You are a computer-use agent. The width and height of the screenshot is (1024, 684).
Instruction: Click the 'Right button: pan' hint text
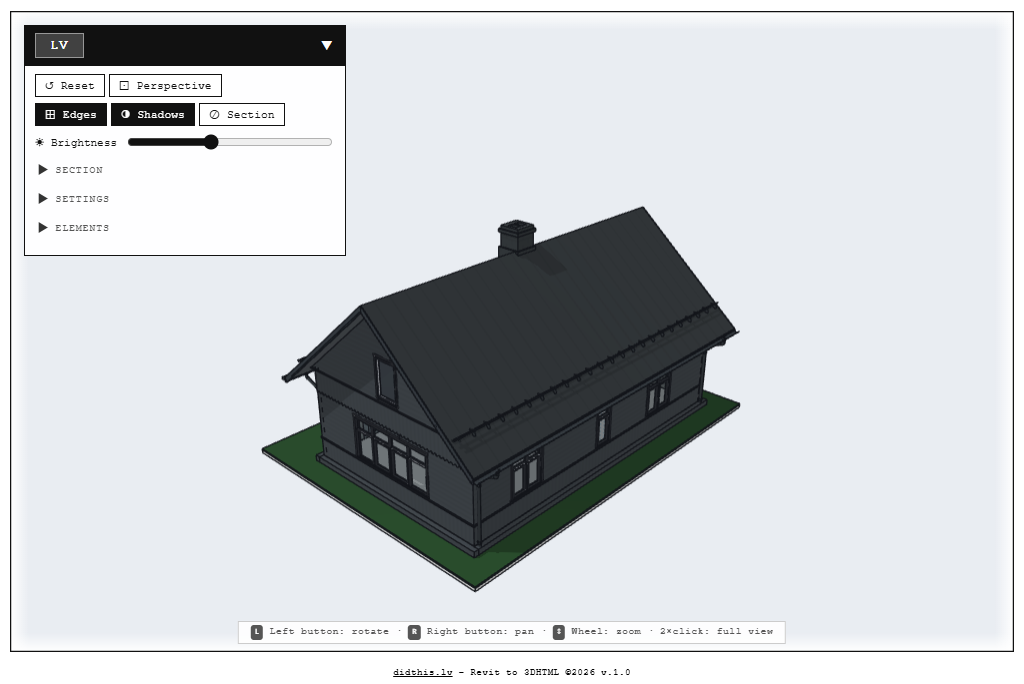480,632
